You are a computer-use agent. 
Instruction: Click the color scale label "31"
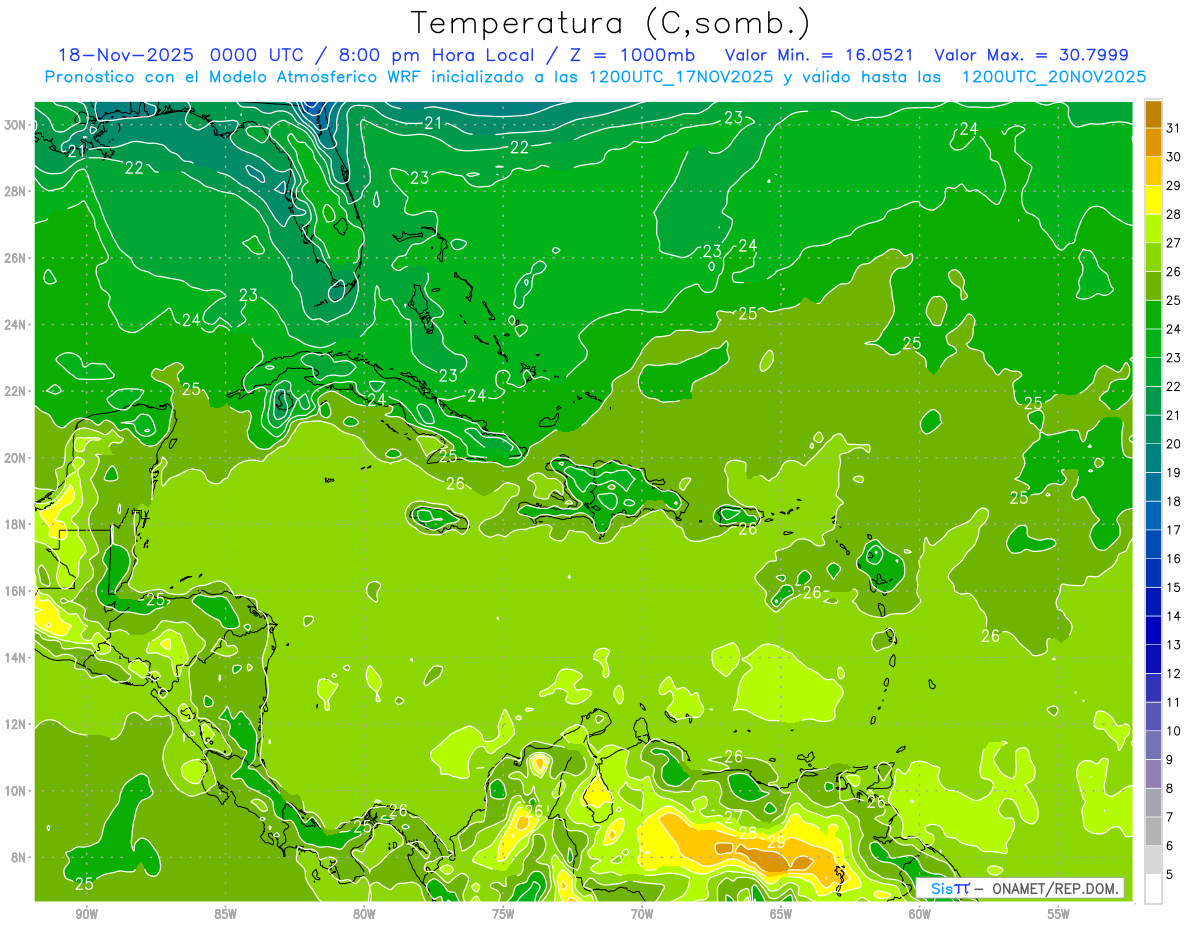pos(1174,128)
